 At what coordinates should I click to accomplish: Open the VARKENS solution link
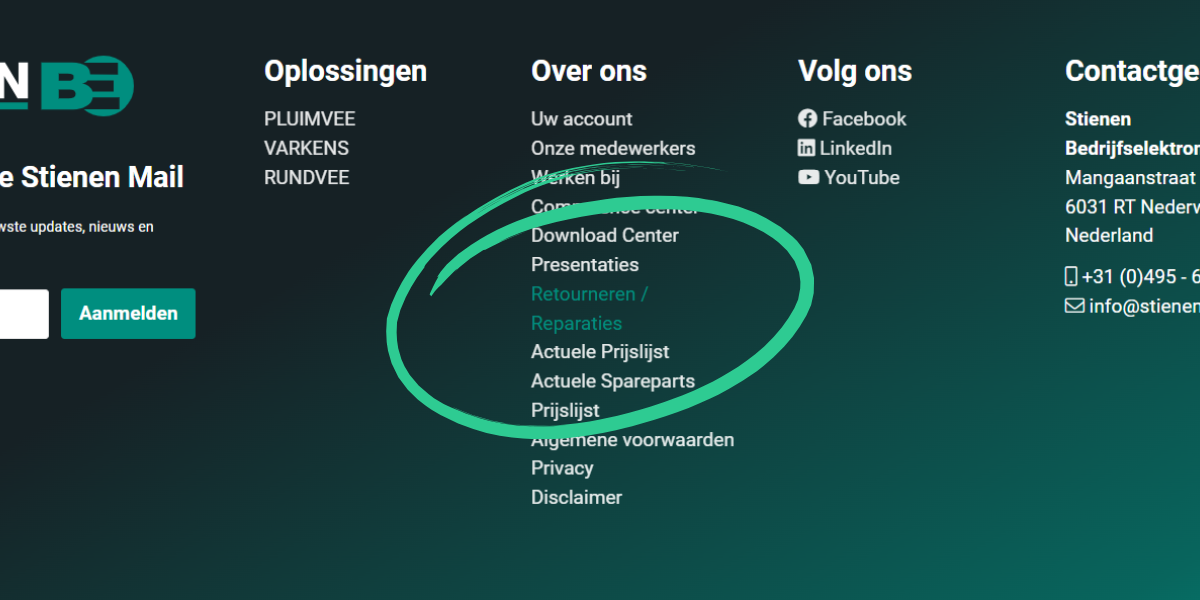pos(306,148)
